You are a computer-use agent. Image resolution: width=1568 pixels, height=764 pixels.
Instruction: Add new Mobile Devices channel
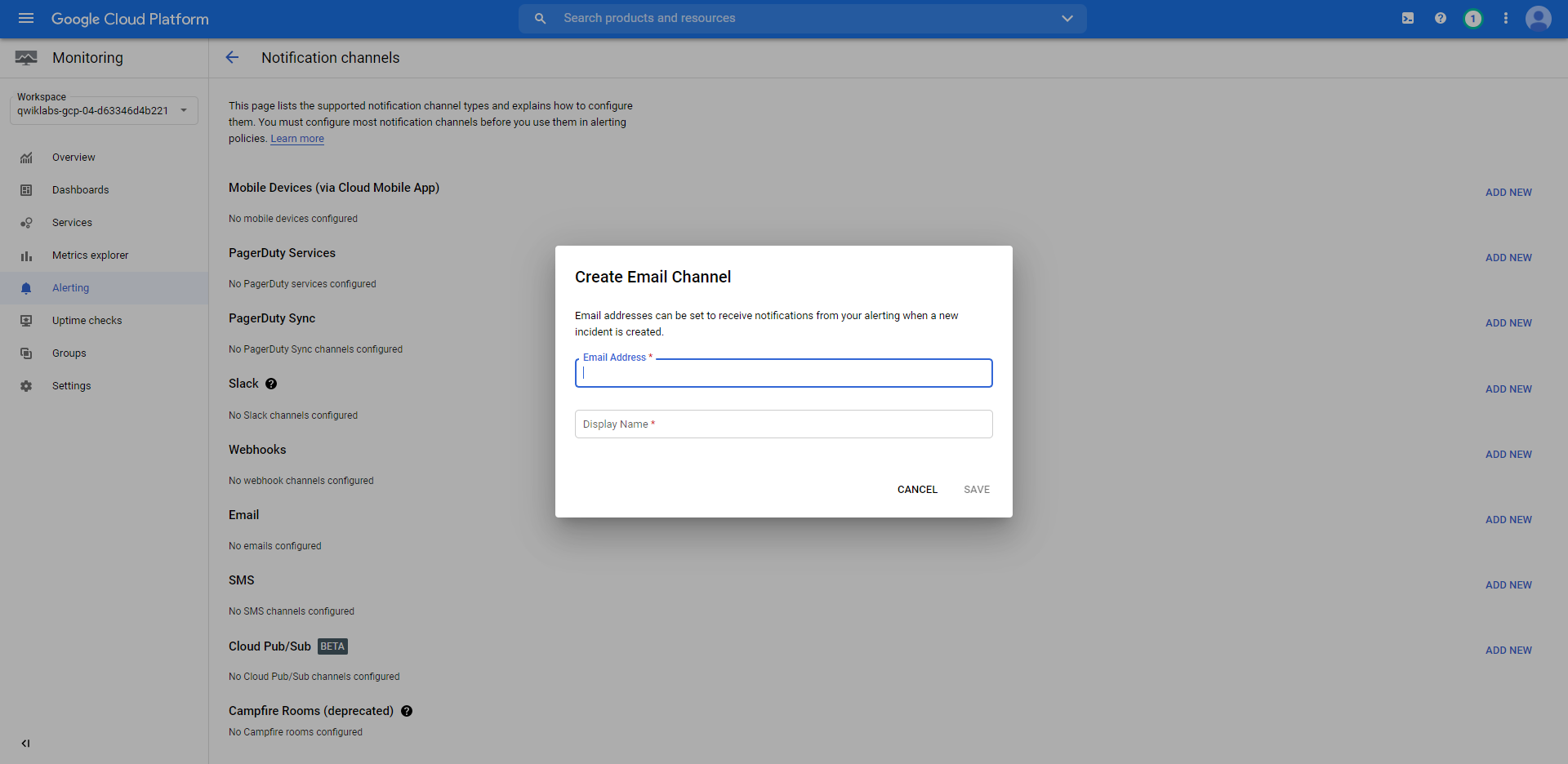pyautogui.click(x=1508, y=193)
